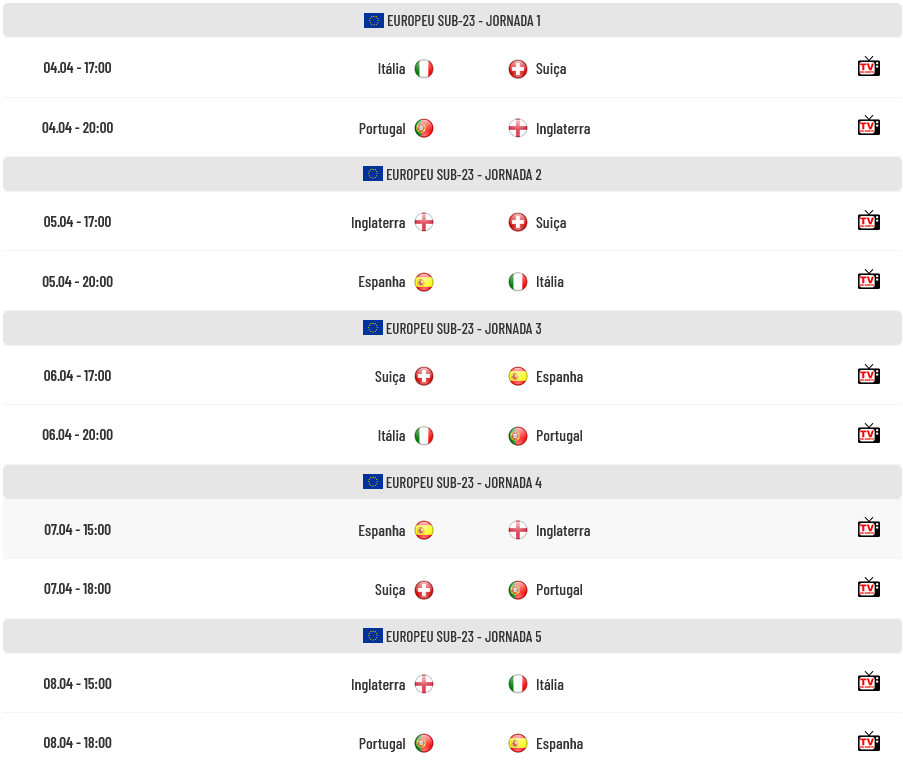This screenshot has height=775, width=903.
Task: Select the EU flag in Jornada 4 header
Action: pos(373,481)
